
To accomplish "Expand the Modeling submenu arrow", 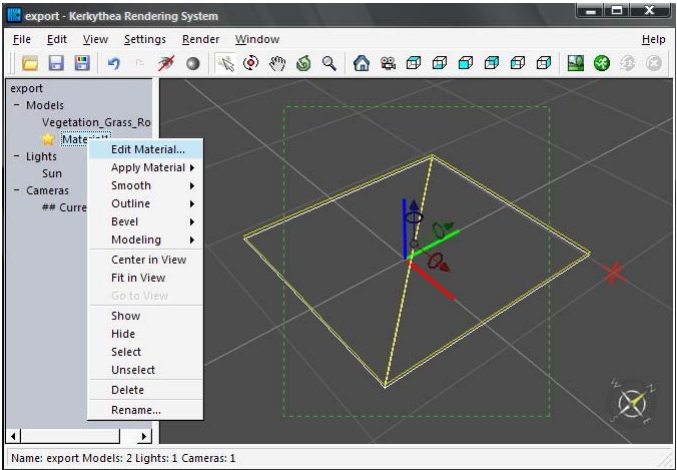I will [192, 240].
